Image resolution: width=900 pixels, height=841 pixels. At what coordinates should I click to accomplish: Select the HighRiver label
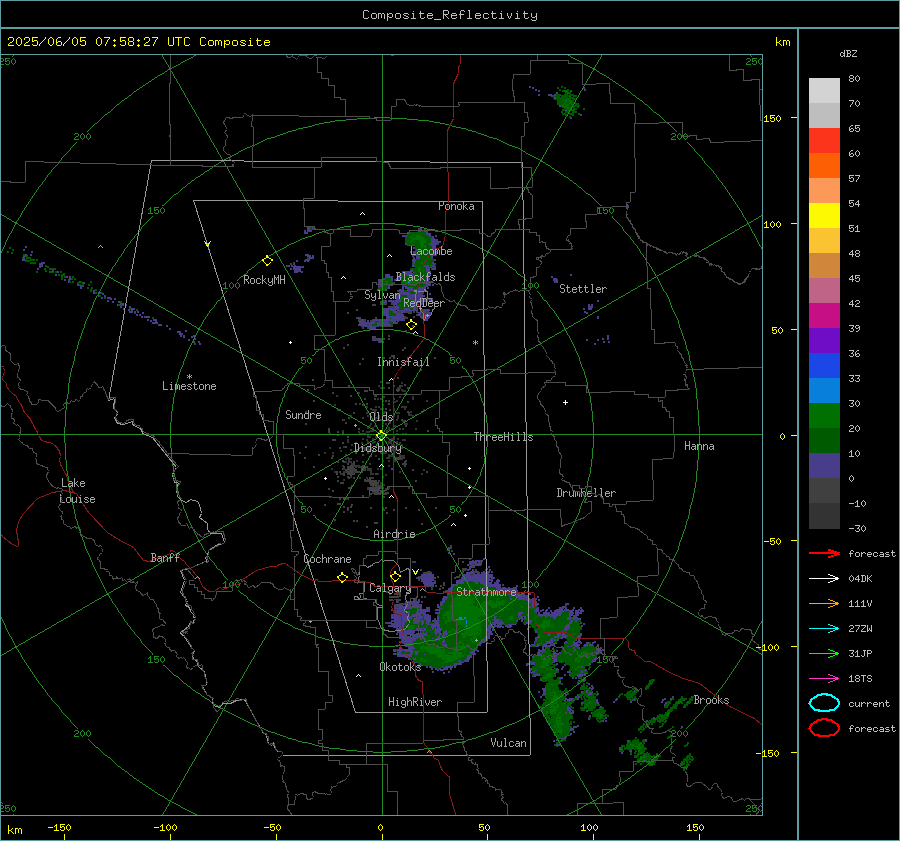[x=415, y=702]
